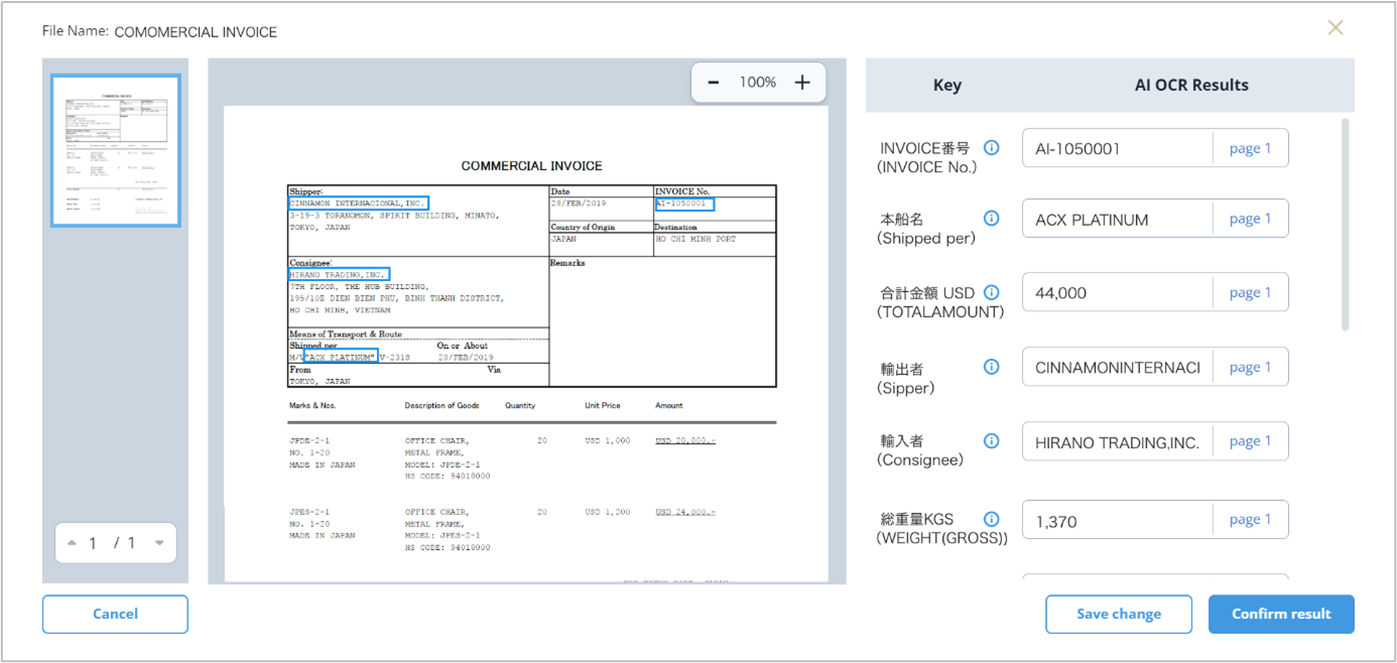Edit the ACX PLATINUM field
Image resolution: width=1397 pixels, height=663 pixels.
pyautogui.click(x=1118, y=219)
